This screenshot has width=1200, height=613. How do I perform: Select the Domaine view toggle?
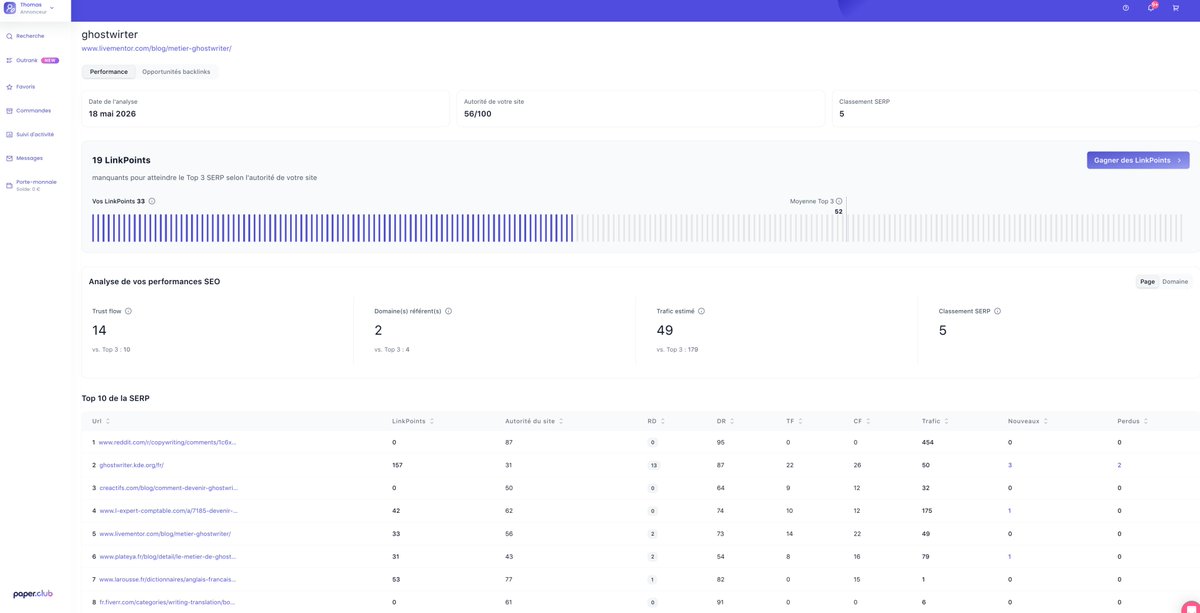click(1175, 282)
